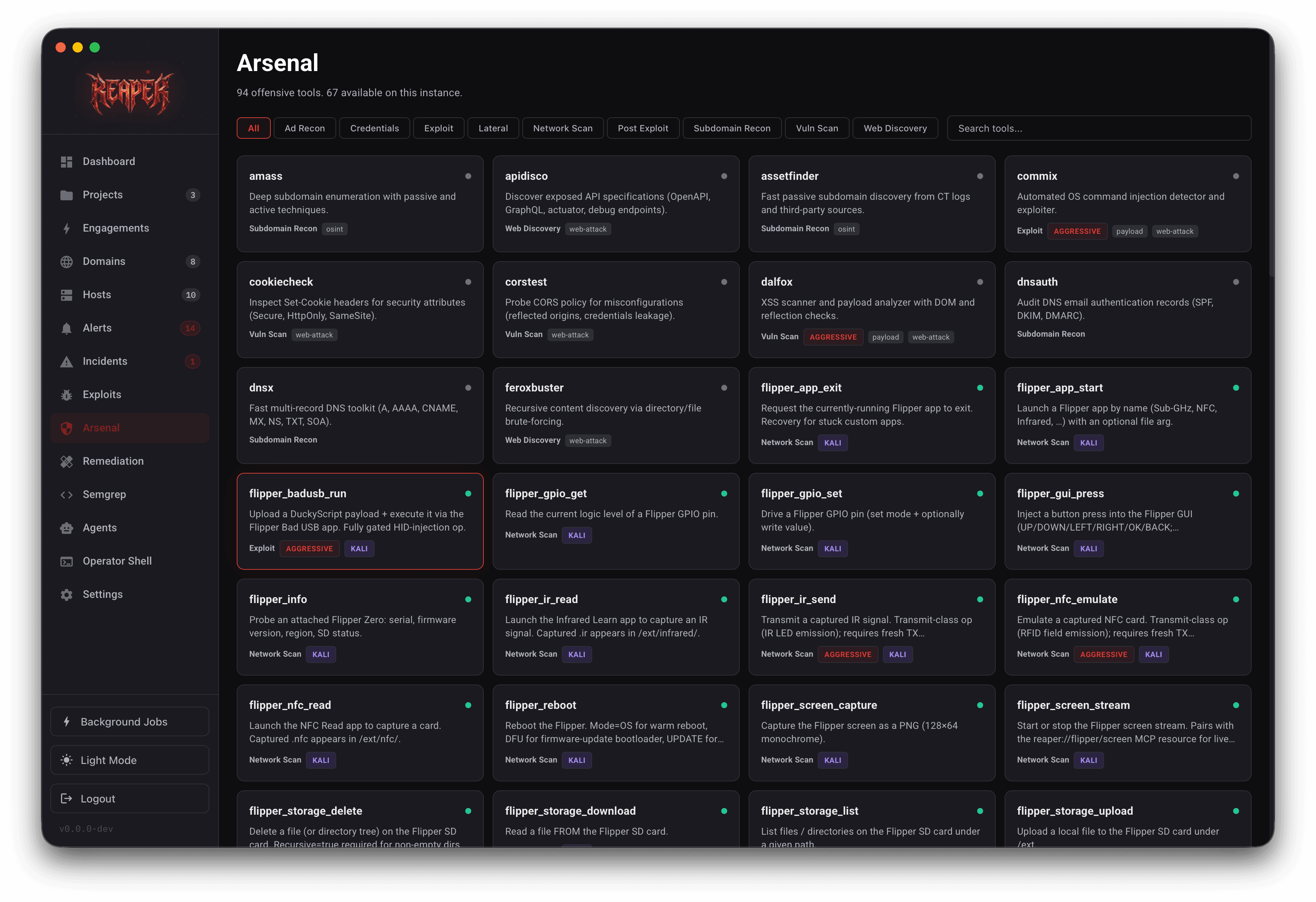The width and height of the screenshot is (1316, 902).
Task: Click the Settings gear icon
Action: click(x=66, y=594)
